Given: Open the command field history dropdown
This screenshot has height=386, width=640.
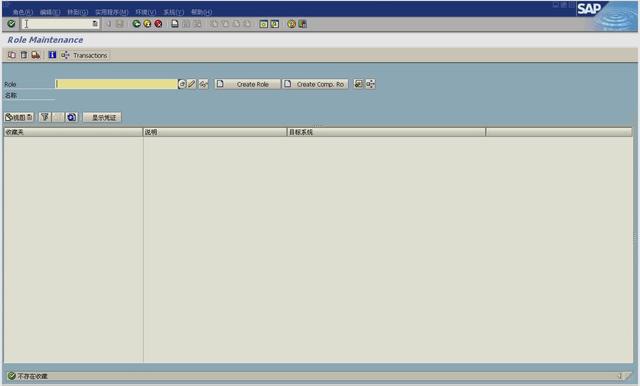Looking at the screenshot, I should (95, 24).
